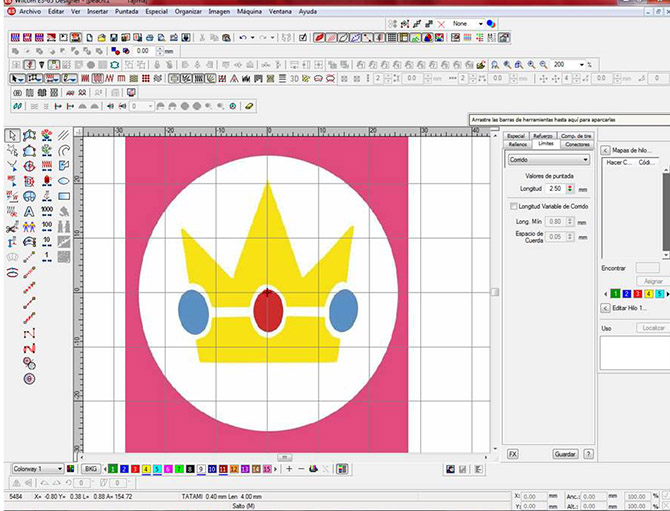Select the scissors cutting tool
This screenshot has height=511, width=670.
point(12,227)
